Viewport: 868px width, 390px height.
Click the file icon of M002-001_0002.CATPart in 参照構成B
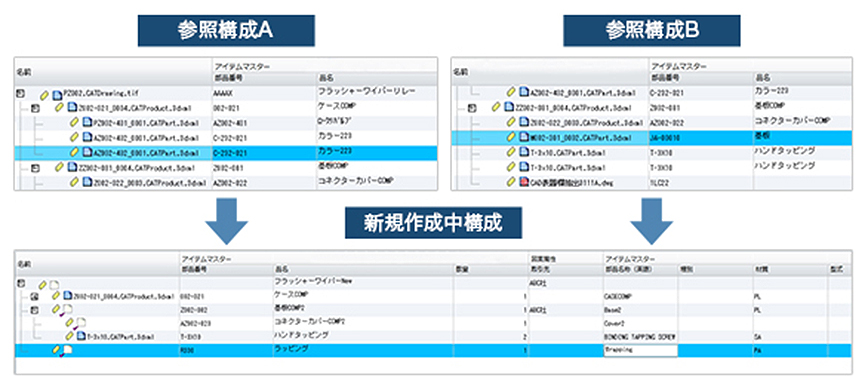pos(524,137)
